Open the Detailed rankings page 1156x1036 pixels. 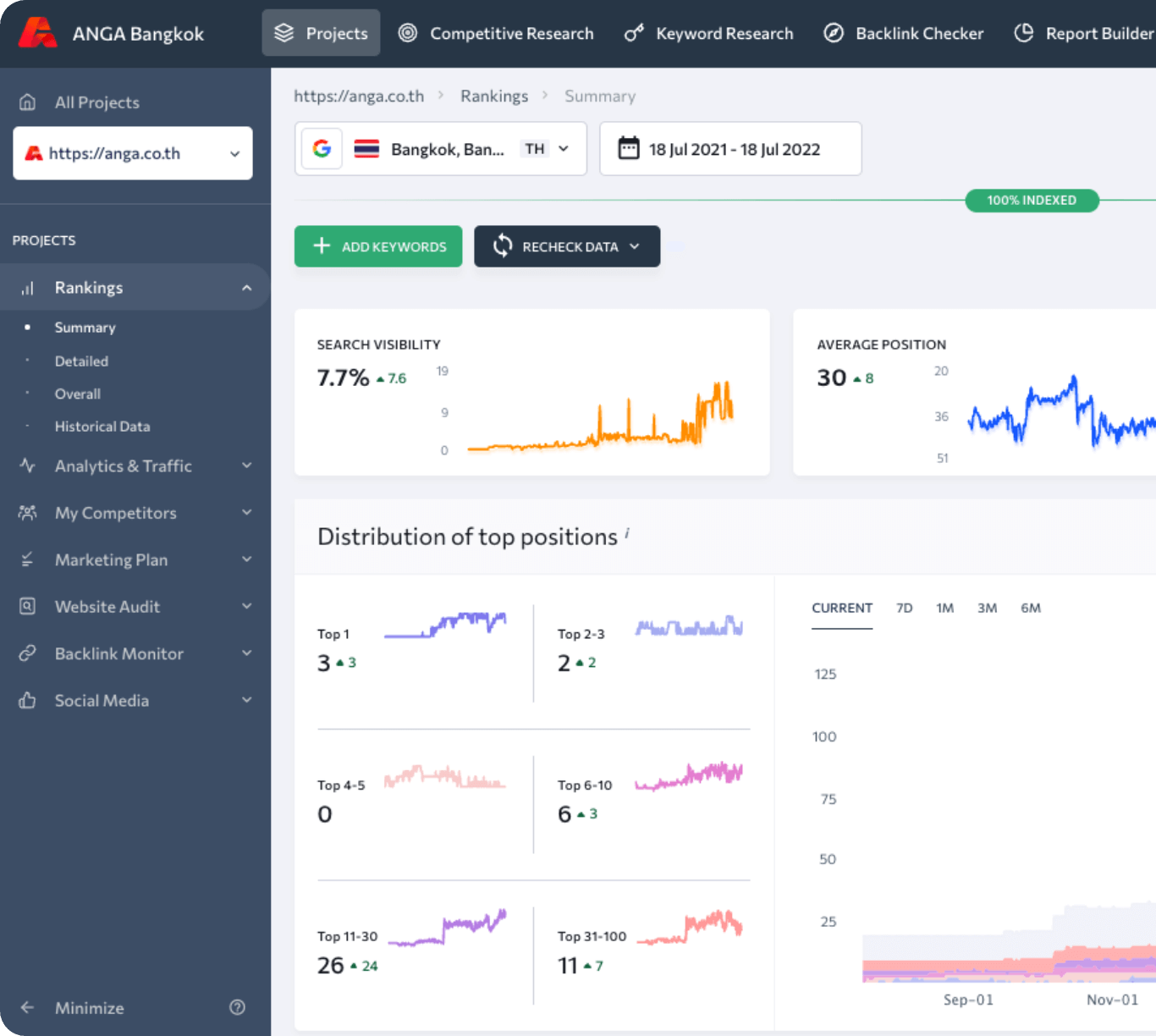pos(81,361)
